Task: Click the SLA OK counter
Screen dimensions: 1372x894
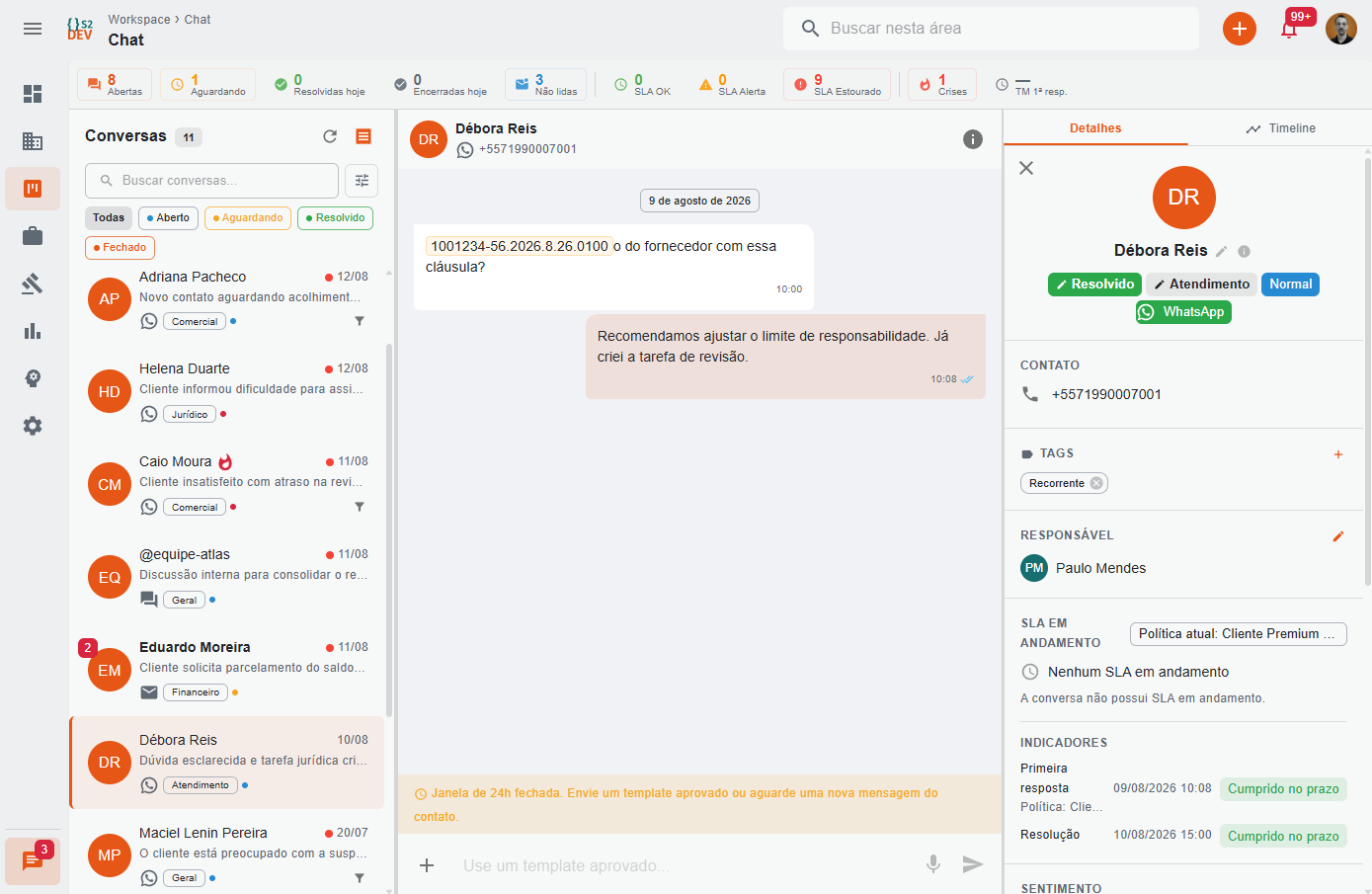Action: 642,85
